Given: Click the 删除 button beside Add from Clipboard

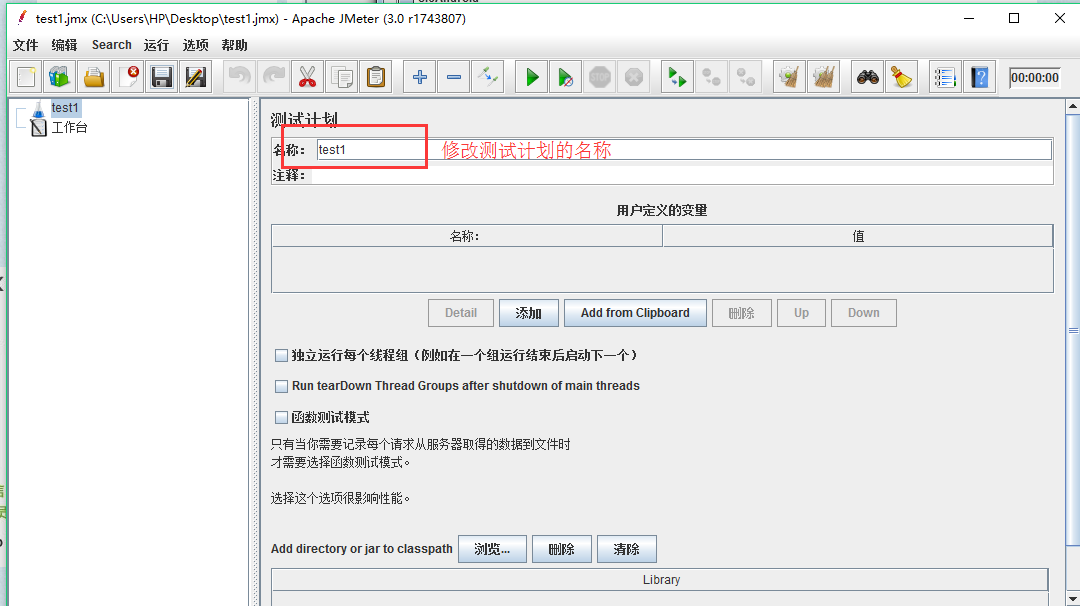Looking at the screenshot, I should pos(741,313).
